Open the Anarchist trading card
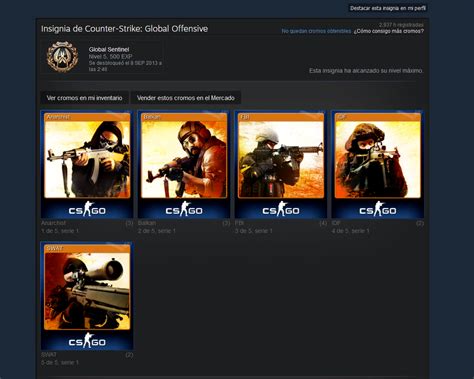 87,164
